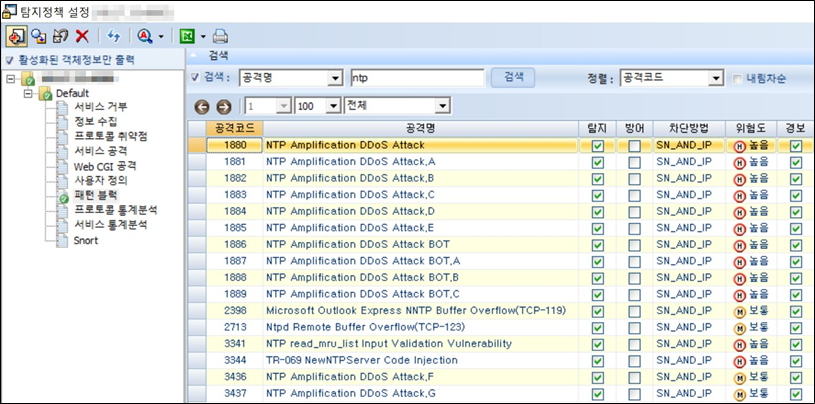Click the copy policy icon with magnifier

(x=38, y=36)
